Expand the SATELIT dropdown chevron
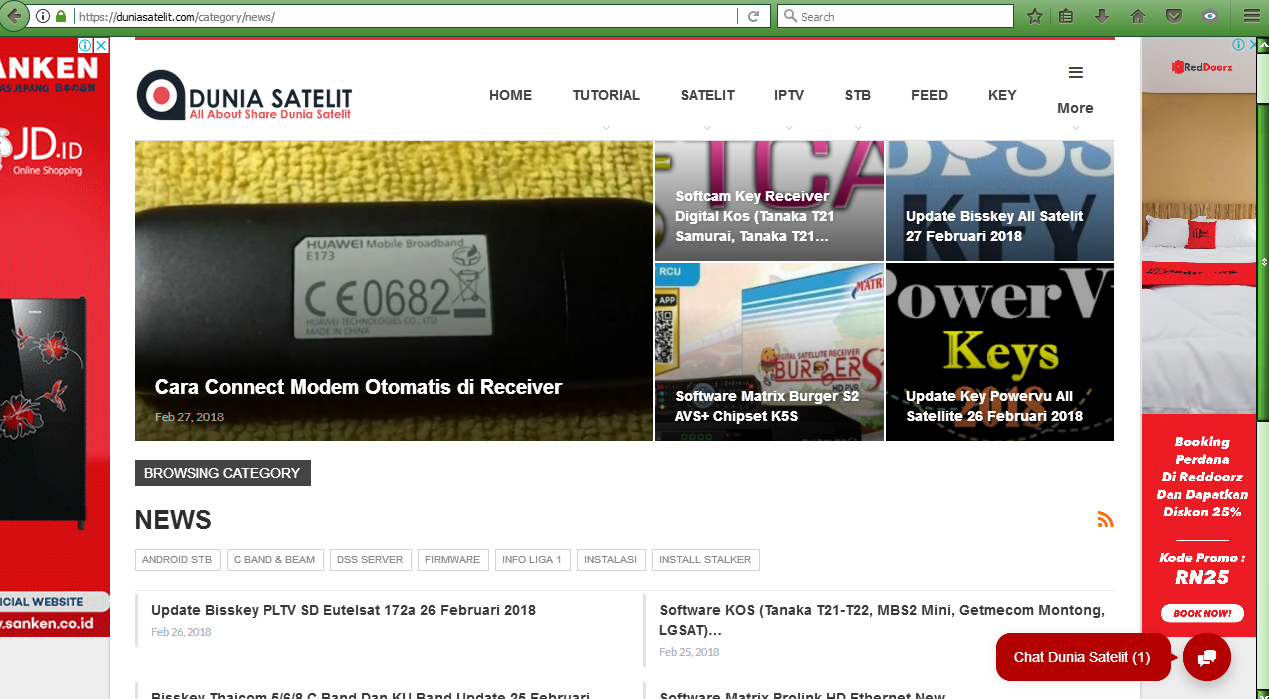1269x699 pixels. point(707,127)
